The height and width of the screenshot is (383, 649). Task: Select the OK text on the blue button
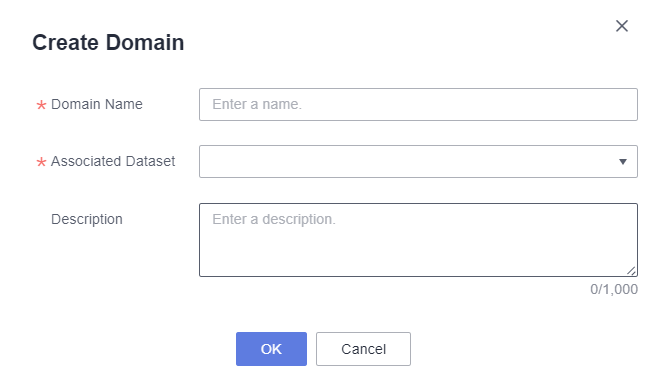click(x=271, y=349)
